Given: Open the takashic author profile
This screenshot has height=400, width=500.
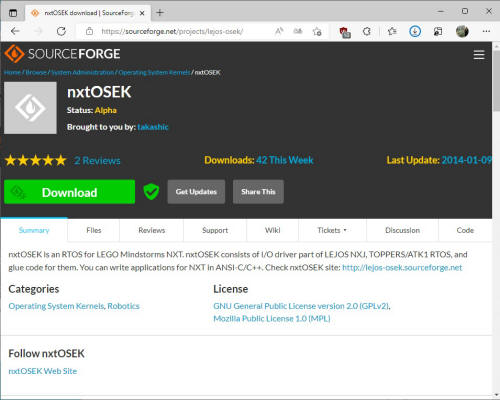Looking at the screenshot, I should point(153,127).
